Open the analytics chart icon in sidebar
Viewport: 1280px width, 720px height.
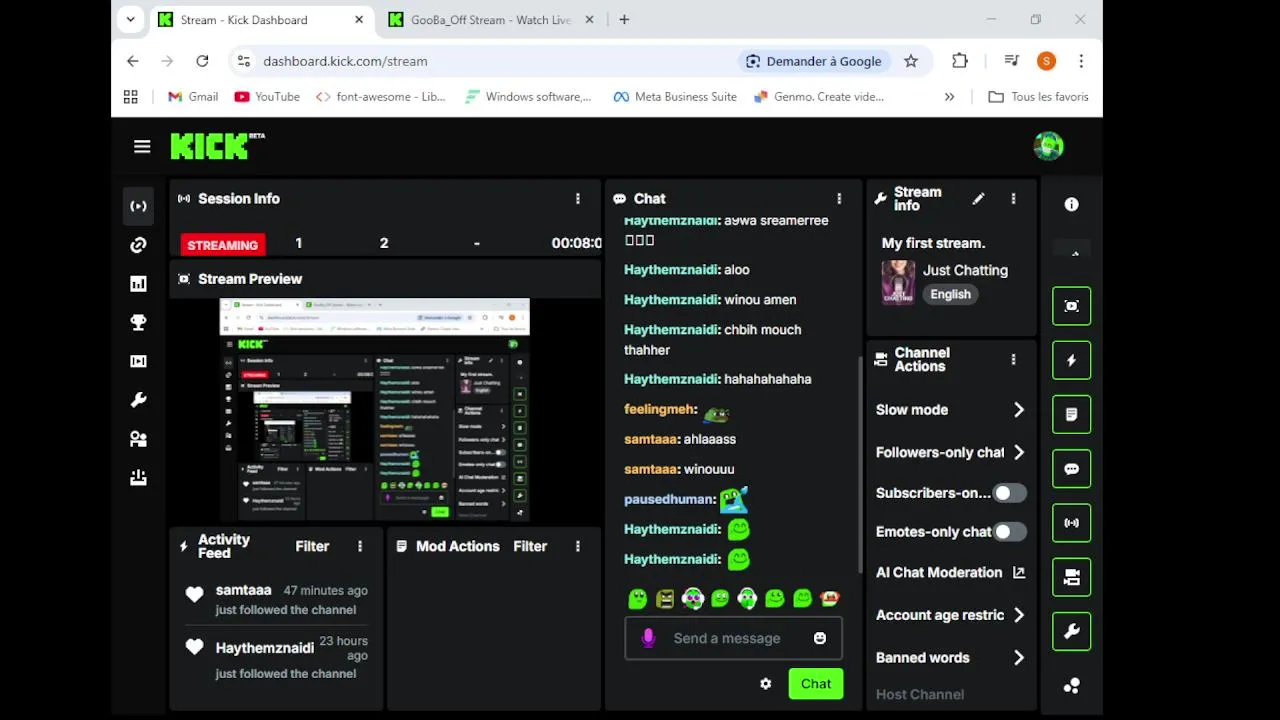tap(138, 284)
